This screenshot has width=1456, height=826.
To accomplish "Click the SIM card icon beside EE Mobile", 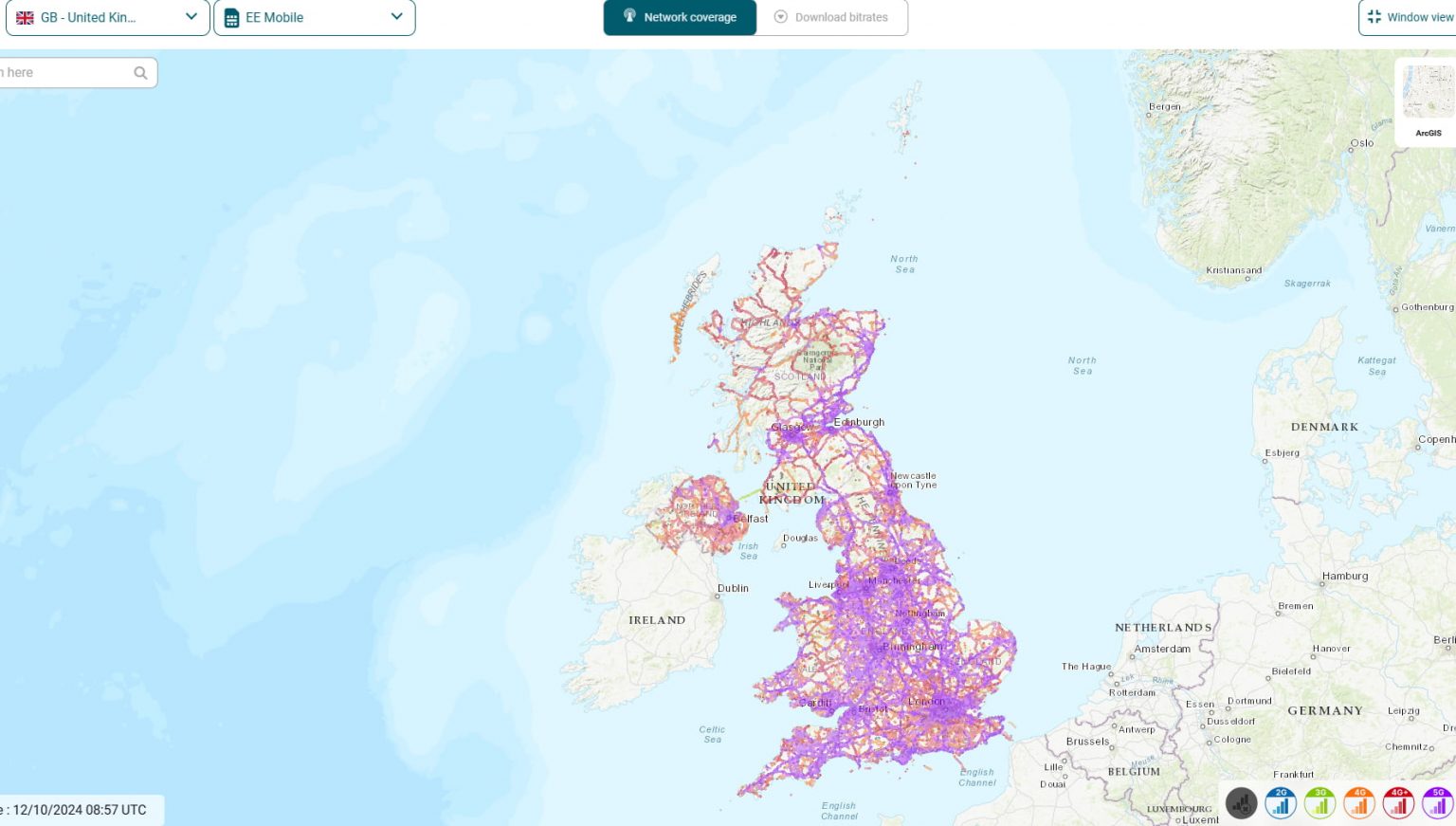I will coord(231,18).
